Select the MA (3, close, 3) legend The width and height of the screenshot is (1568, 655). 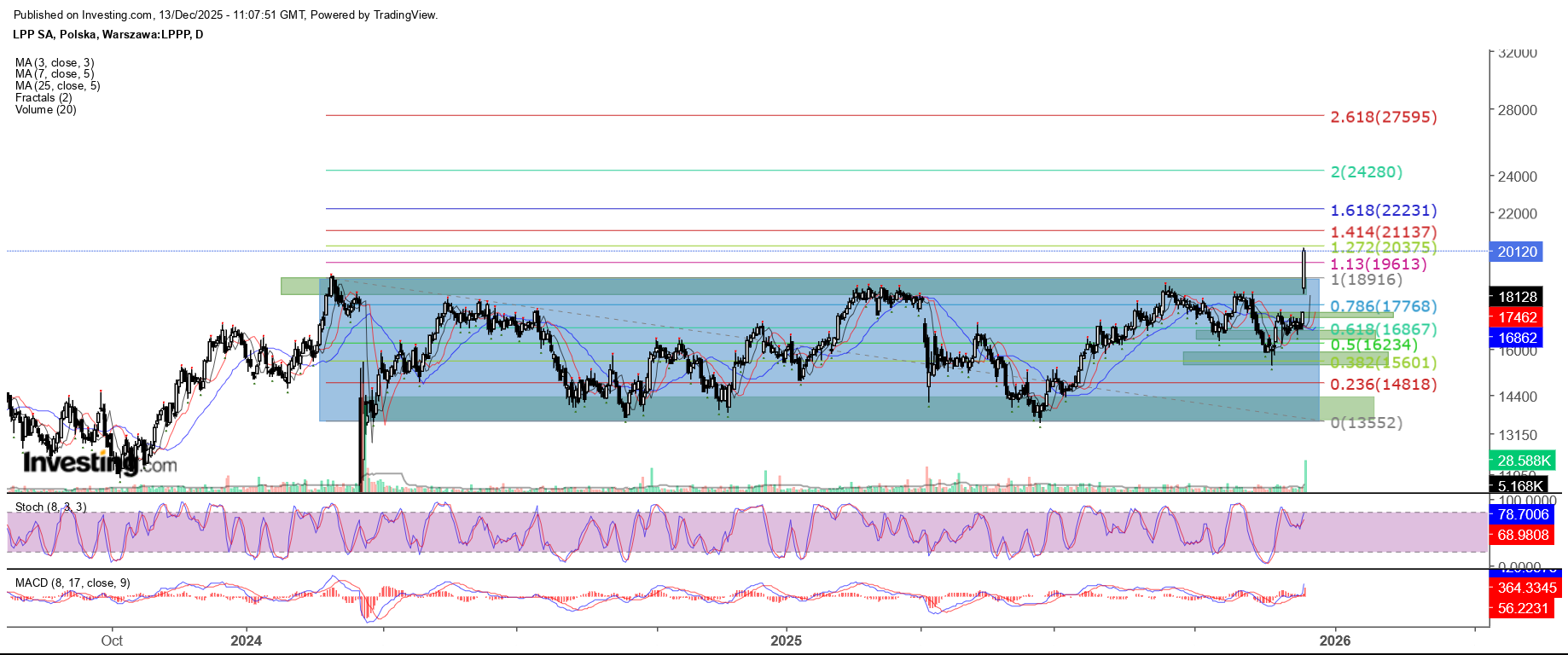[x=55, y=63]
